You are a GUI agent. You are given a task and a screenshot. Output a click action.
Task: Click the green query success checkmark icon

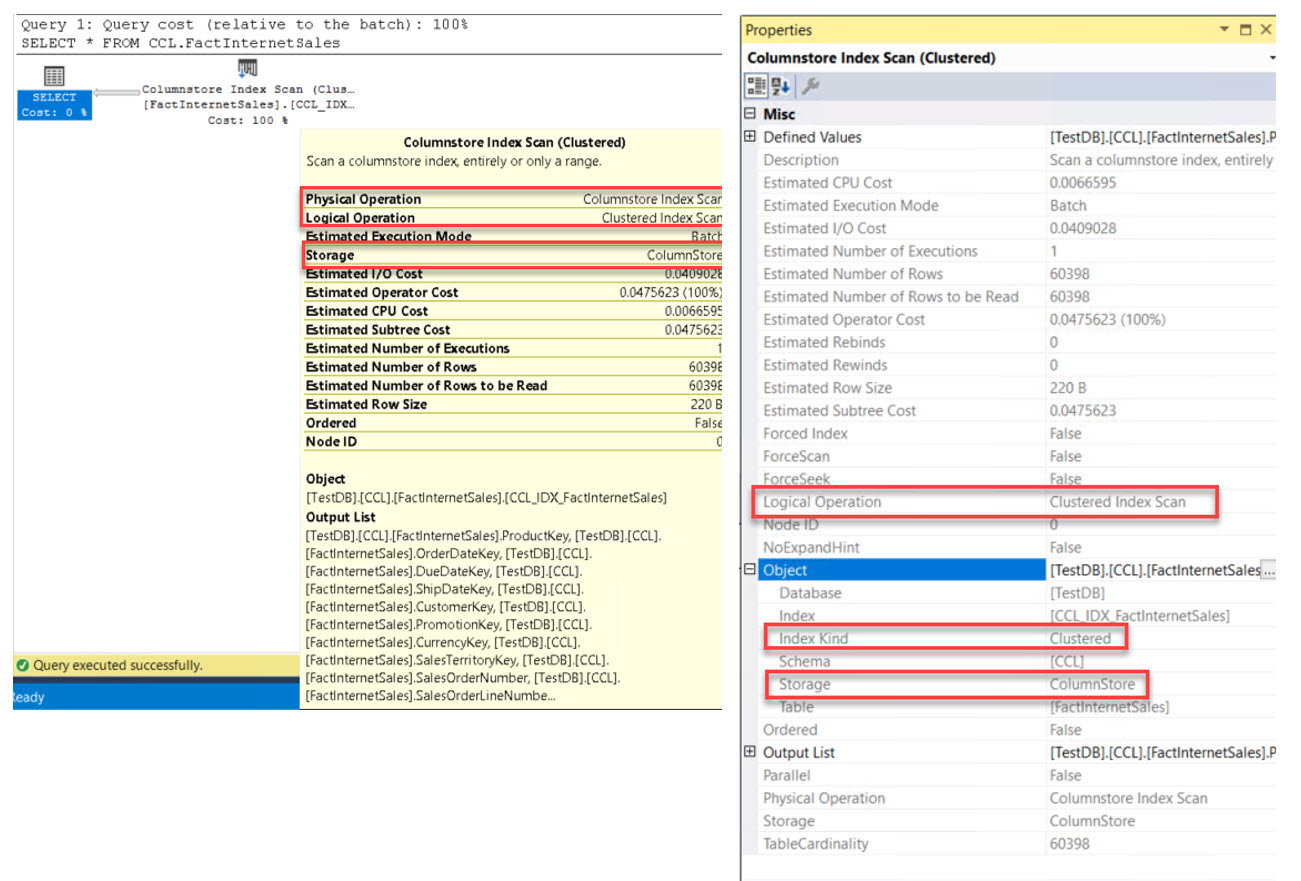coord(22,665)
